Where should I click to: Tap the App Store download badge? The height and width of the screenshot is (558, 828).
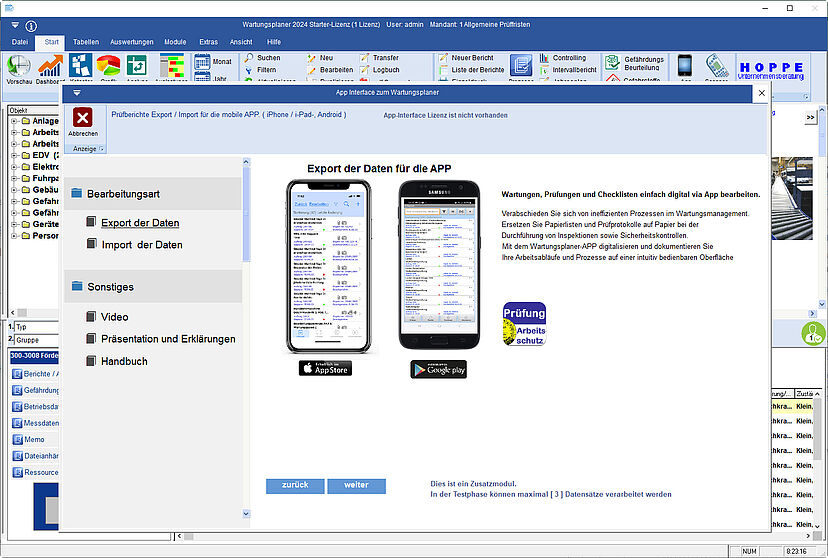325,367
